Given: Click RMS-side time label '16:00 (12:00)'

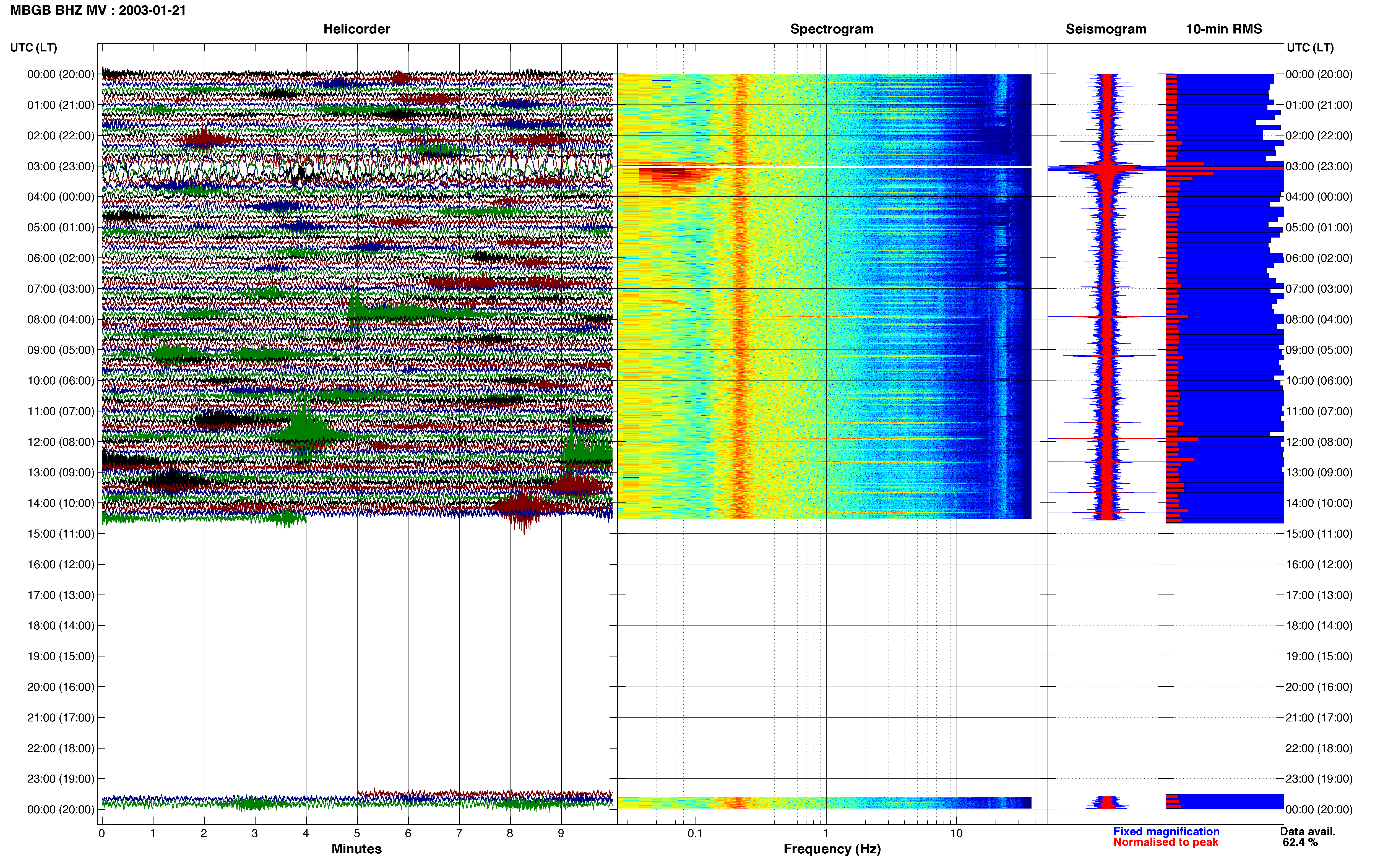Looking at the screenshot, I should (x=1319, y=564).
